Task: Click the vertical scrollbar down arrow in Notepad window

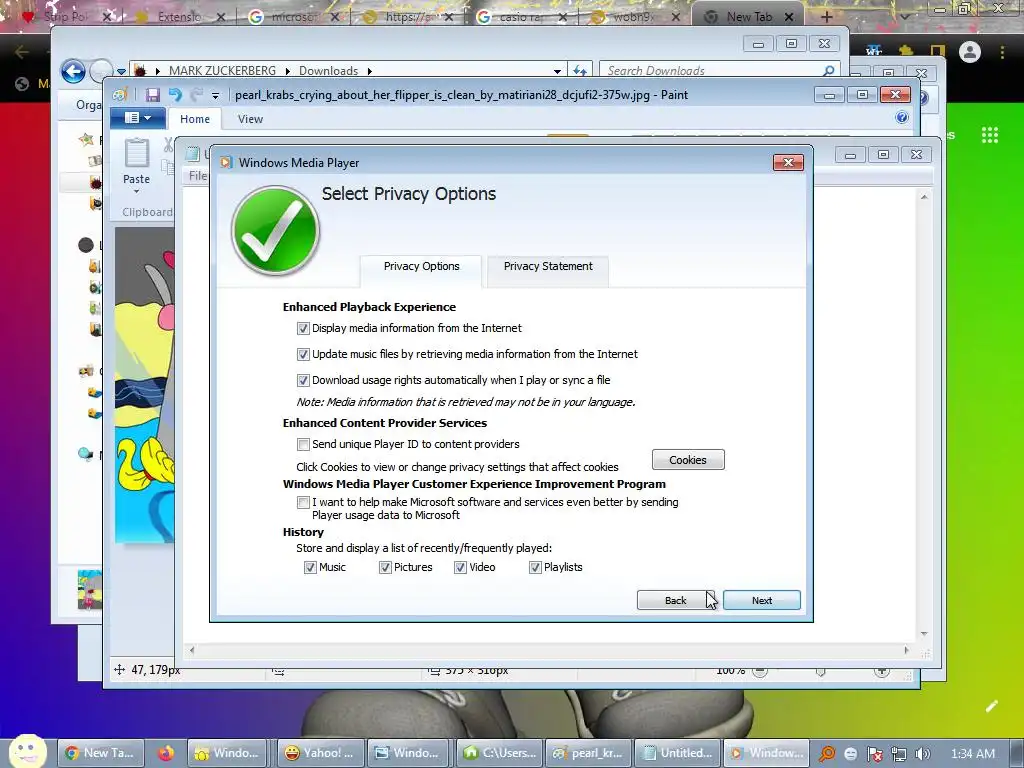Action: [924, 633]
